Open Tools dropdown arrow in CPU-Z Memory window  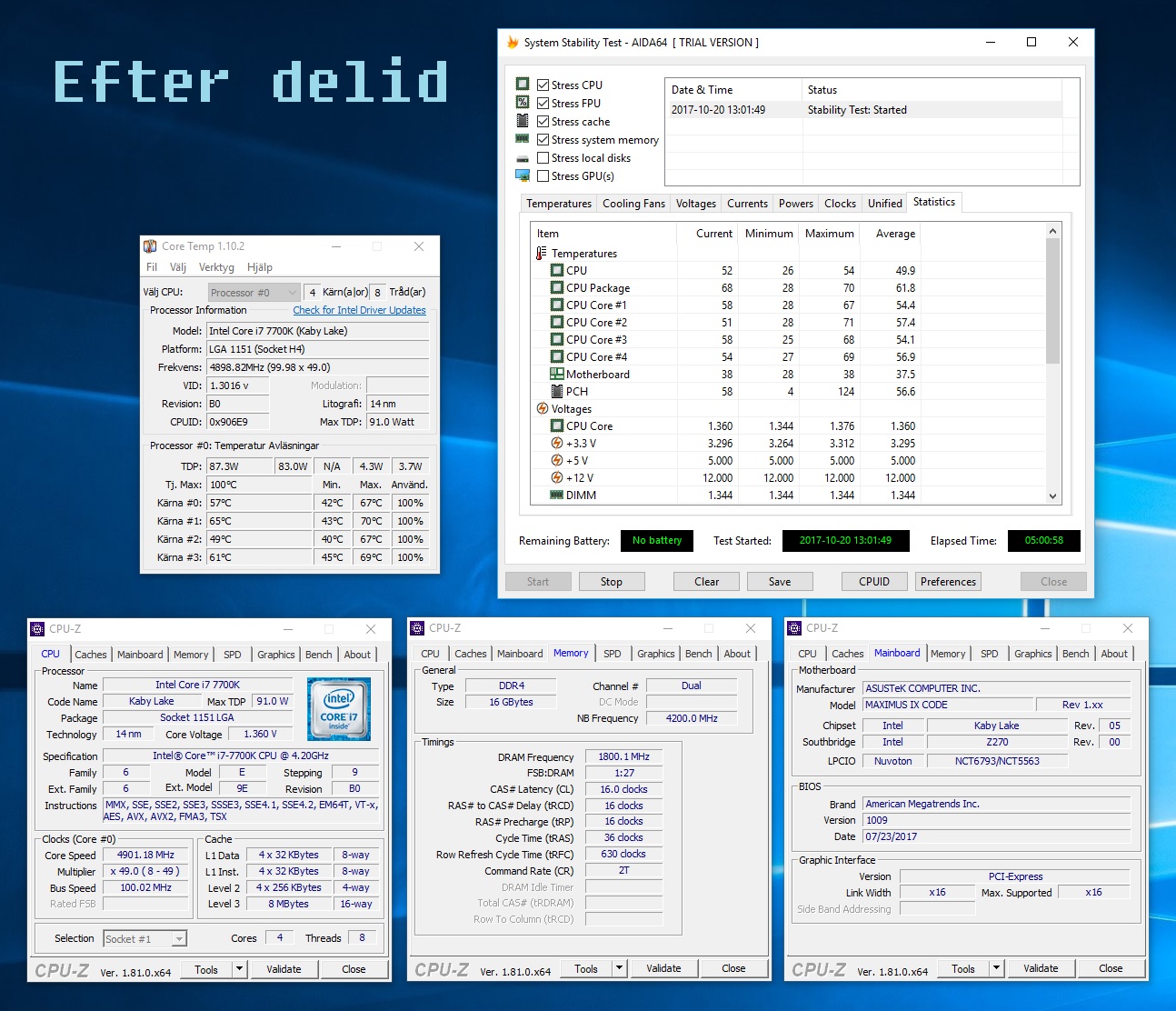pos(620,968)
